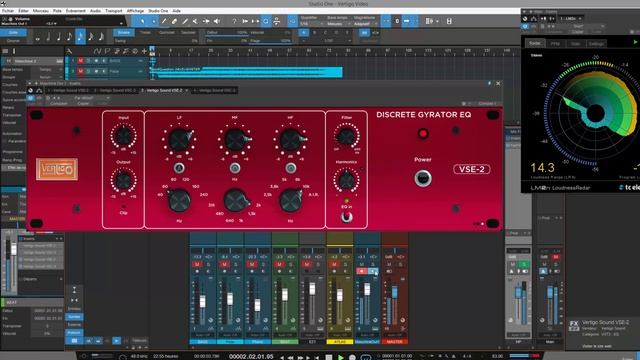Select the Triolet quantize option

tap(145, 32)
